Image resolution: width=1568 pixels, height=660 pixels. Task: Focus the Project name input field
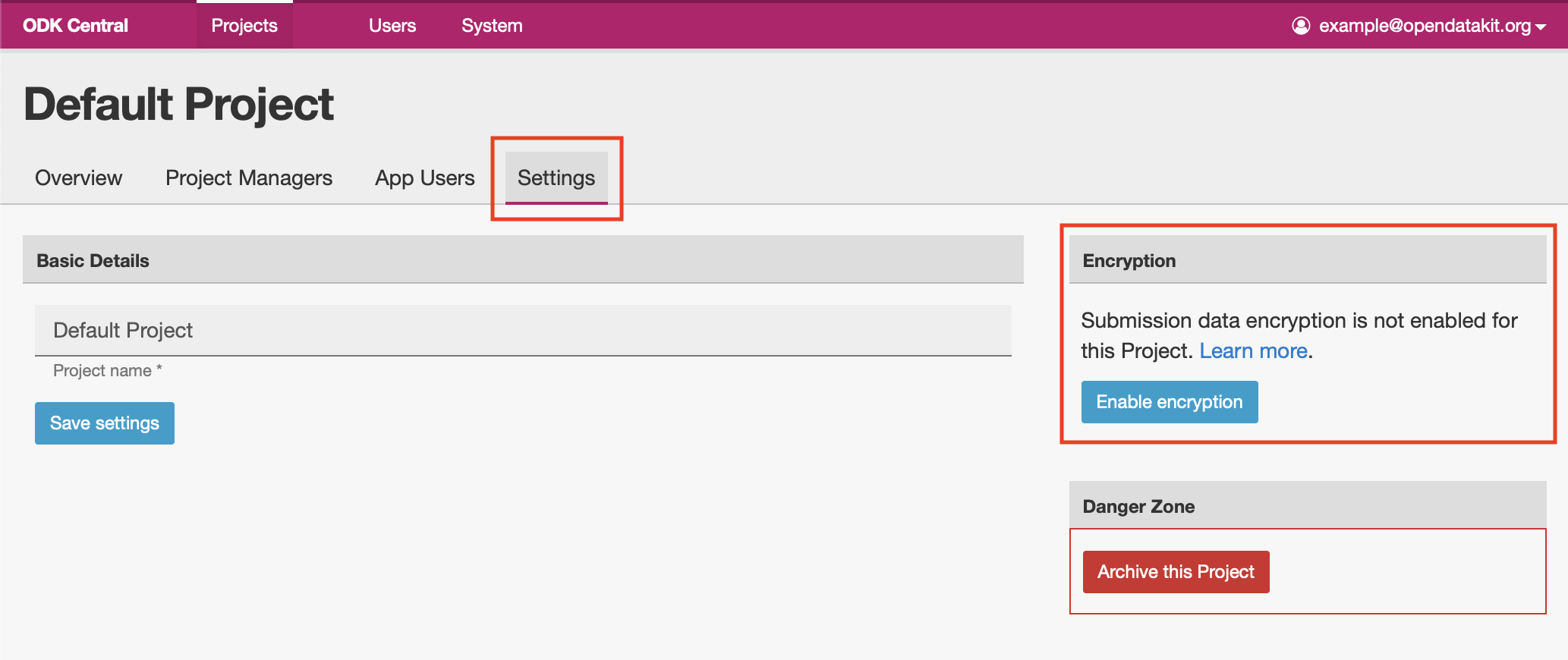click(523, 330)
